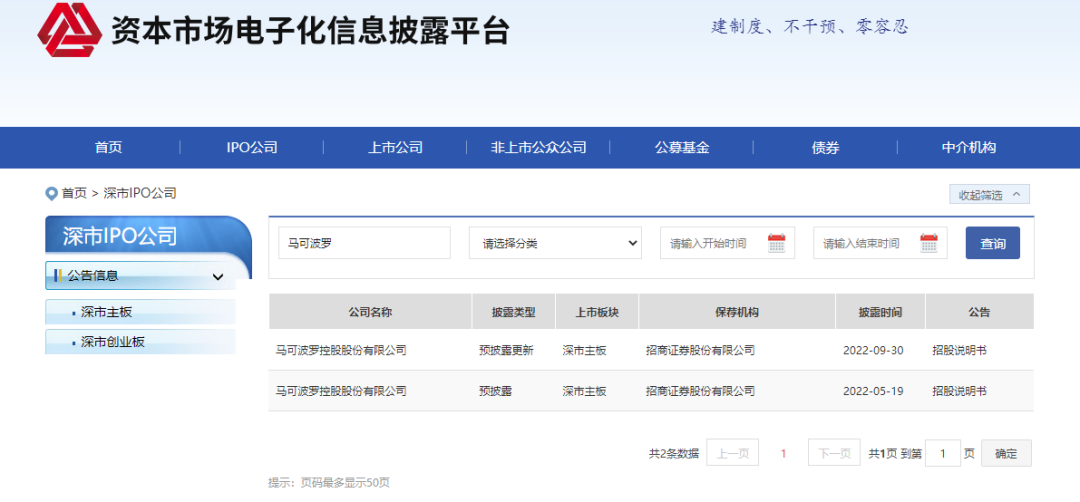This screenshot has width=1080, height=502.
Task: Open 招股说明书 dated 2022-09-30
Action: 959,351
